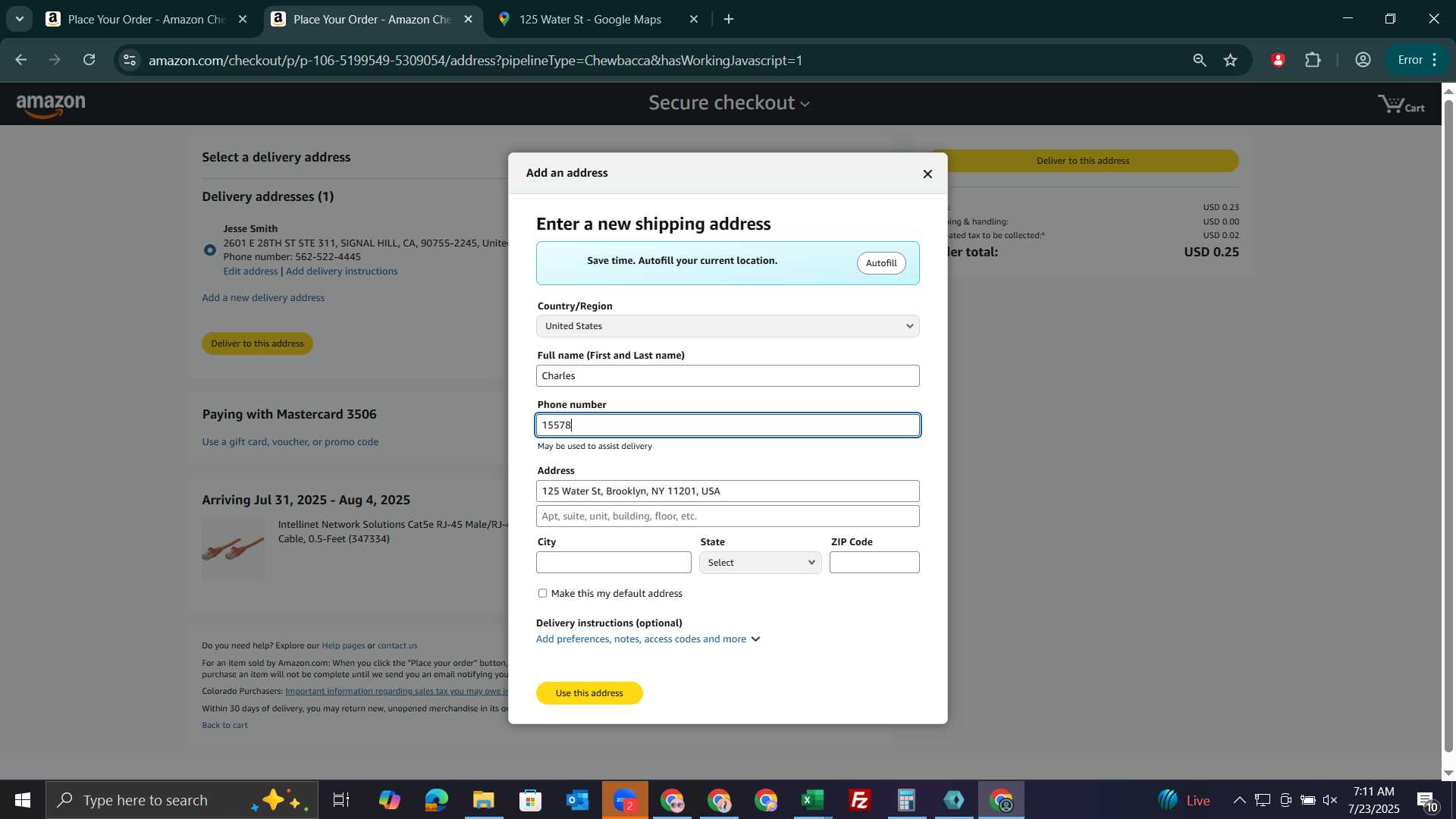Click left Deliver to this address button

(x=257, y=344)
